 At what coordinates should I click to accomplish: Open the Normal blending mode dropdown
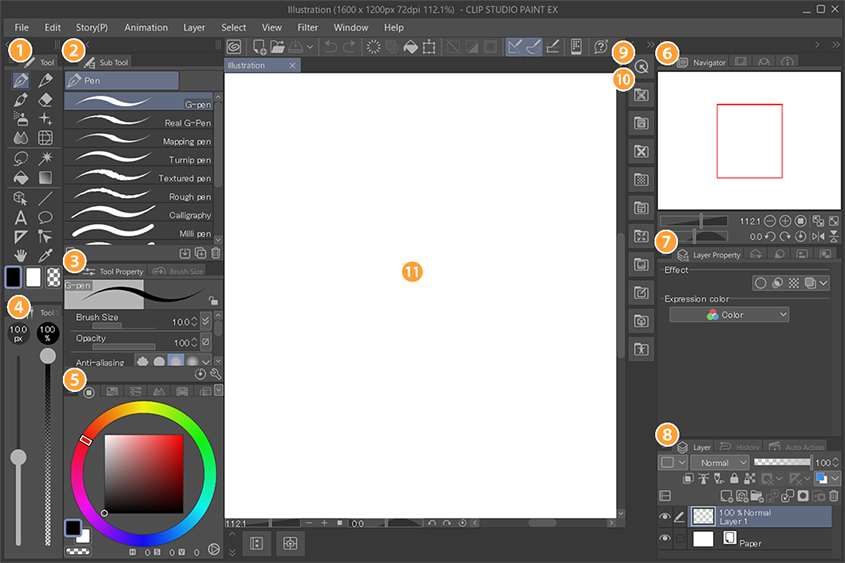pos(719,463)
